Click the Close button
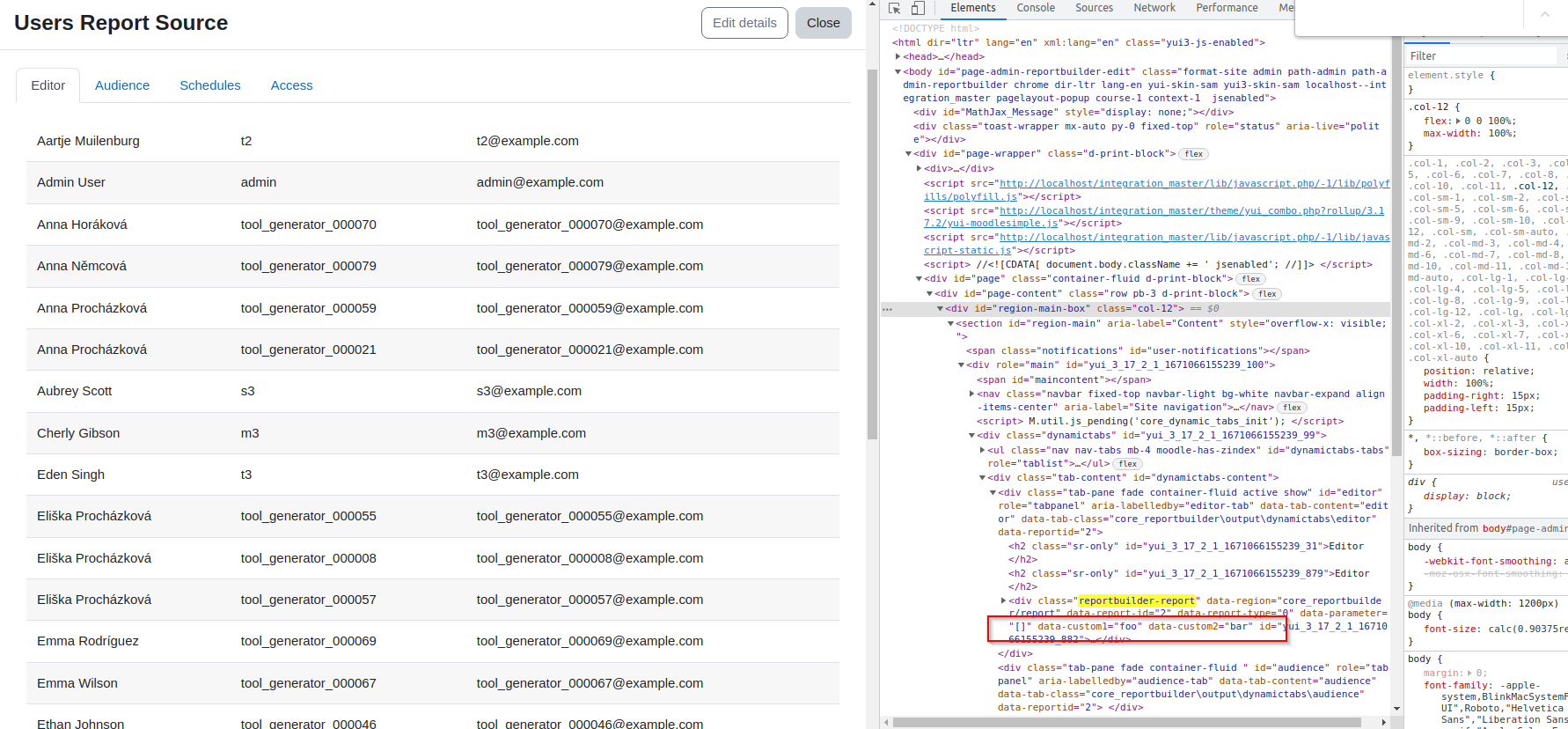 pos(824,23)
